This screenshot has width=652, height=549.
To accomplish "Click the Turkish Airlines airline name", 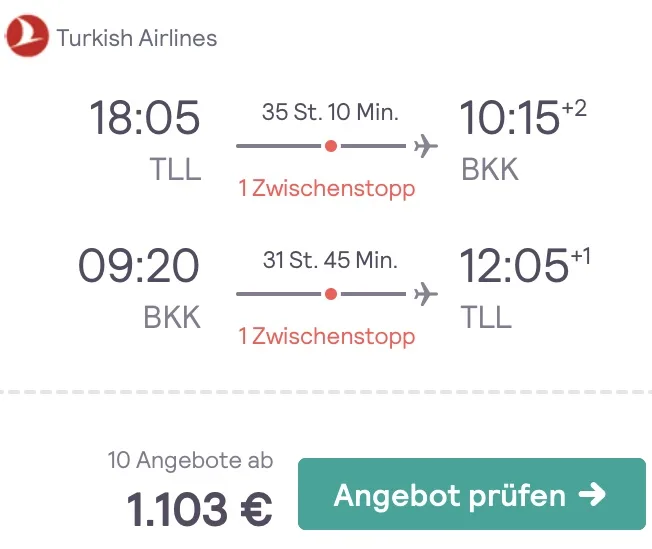I will pyautogui.click(x=137, y=39).
